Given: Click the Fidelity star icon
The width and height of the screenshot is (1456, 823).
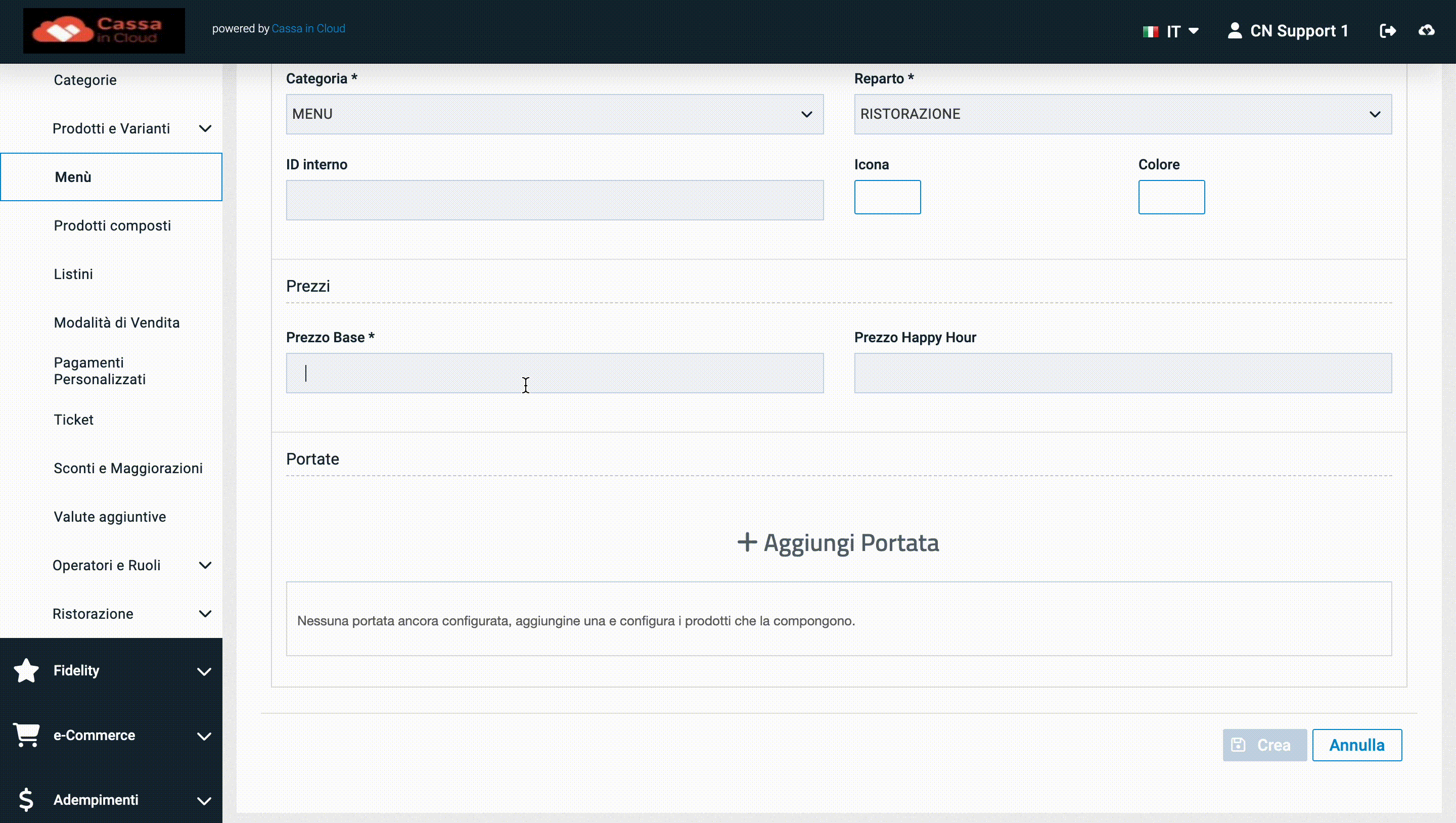Looking at the screenshot, I should click(26, 670).
